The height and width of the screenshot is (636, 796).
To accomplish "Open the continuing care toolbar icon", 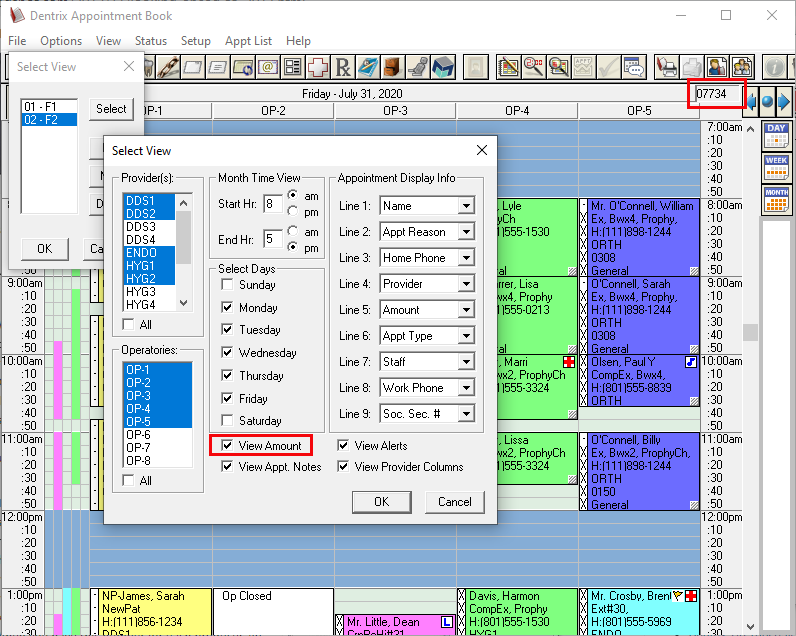I will coord(243,67).
